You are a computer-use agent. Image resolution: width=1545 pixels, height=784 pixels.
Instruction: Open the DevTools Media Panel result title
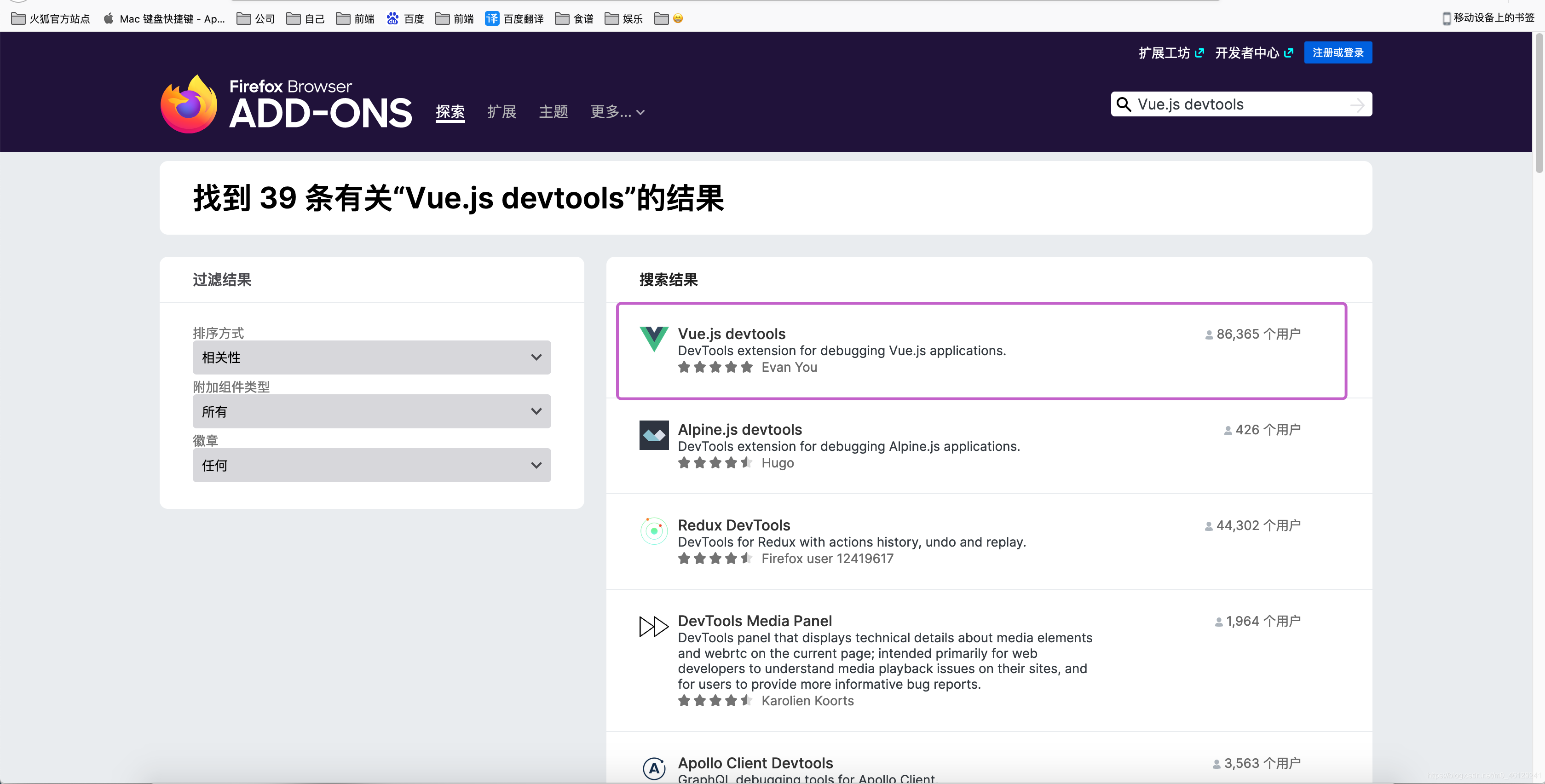[755, 621]
